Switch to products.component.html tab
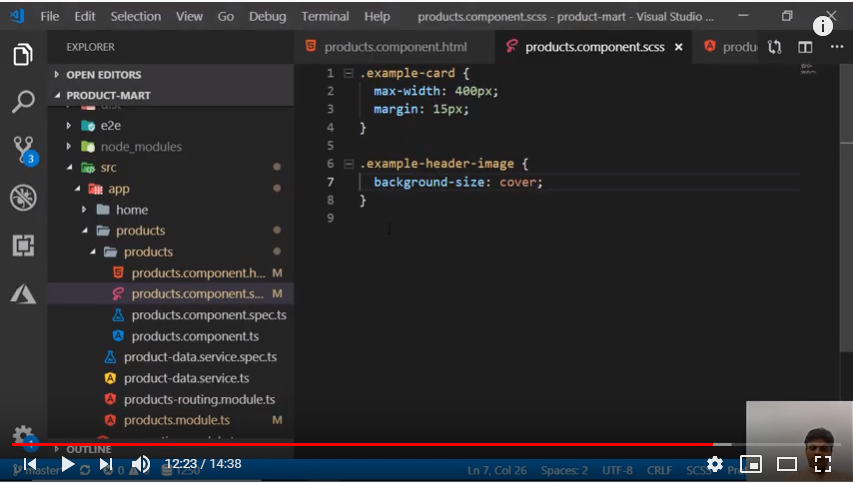853x483 pixels. tap(394, 47)
